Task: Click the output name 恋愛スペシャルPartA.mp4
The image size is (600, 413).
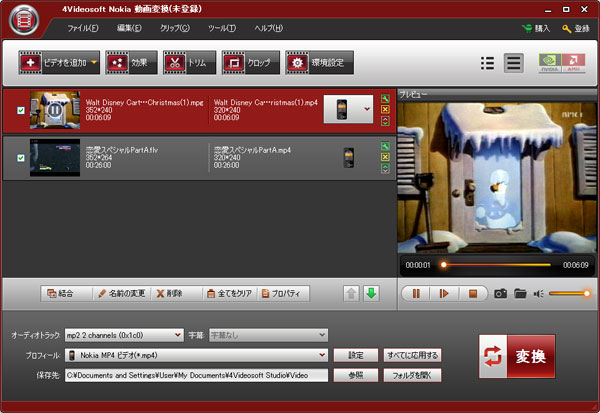Action: 252,150
